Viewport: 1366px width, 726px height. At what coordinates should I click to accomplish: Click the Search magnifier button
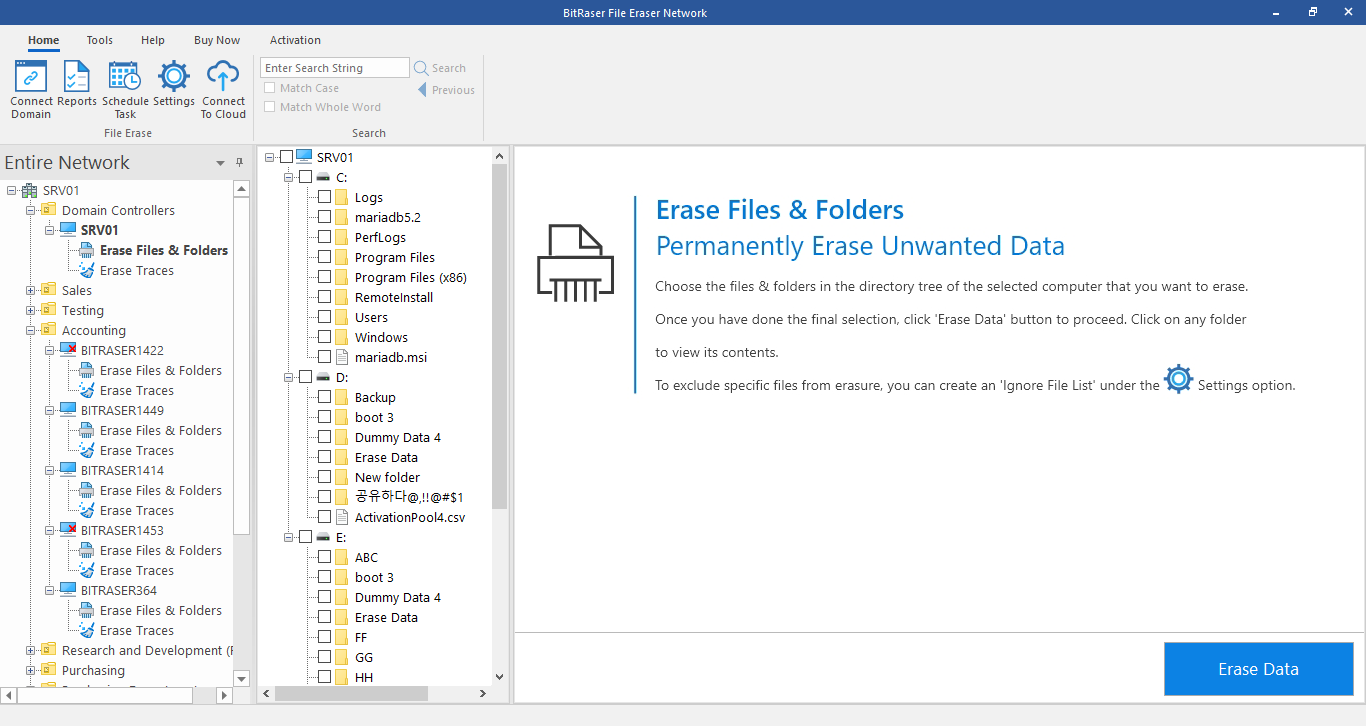[440, 68]
